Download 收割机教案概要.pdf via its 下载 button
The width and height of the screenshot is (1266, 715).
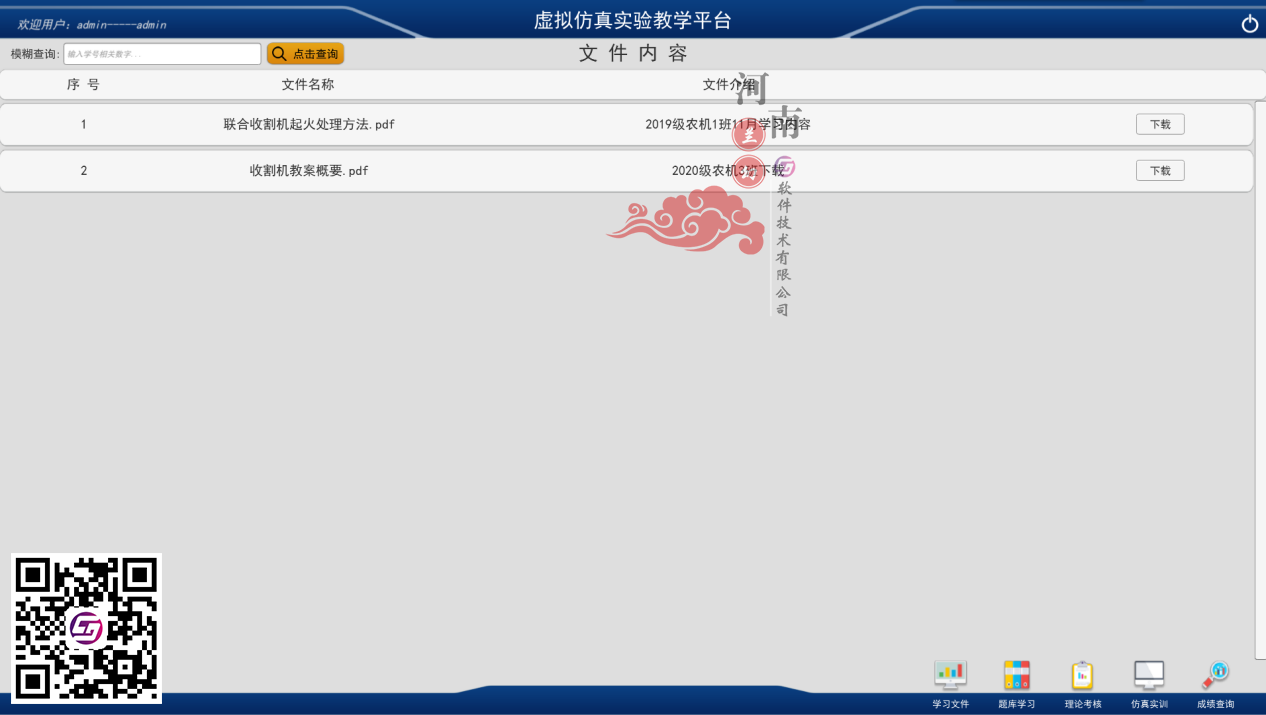(x=1160, y=170)
